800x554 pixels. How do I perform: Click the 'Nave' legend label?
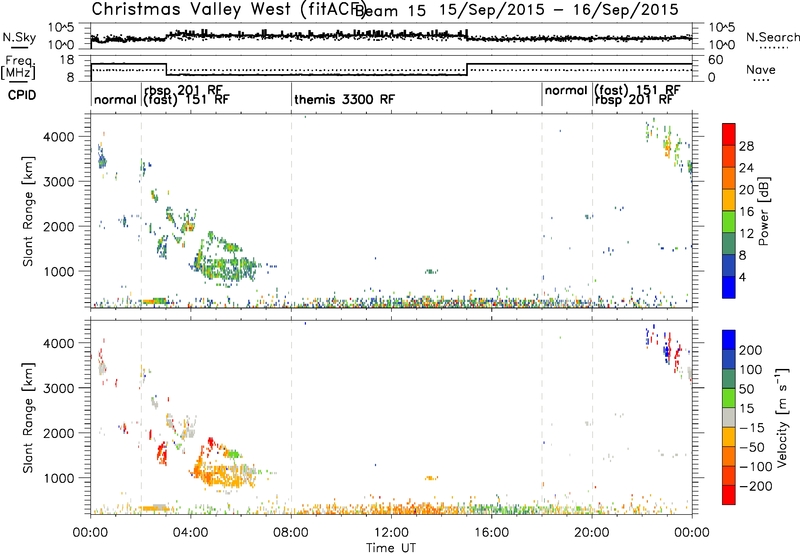tap(761, 70)
